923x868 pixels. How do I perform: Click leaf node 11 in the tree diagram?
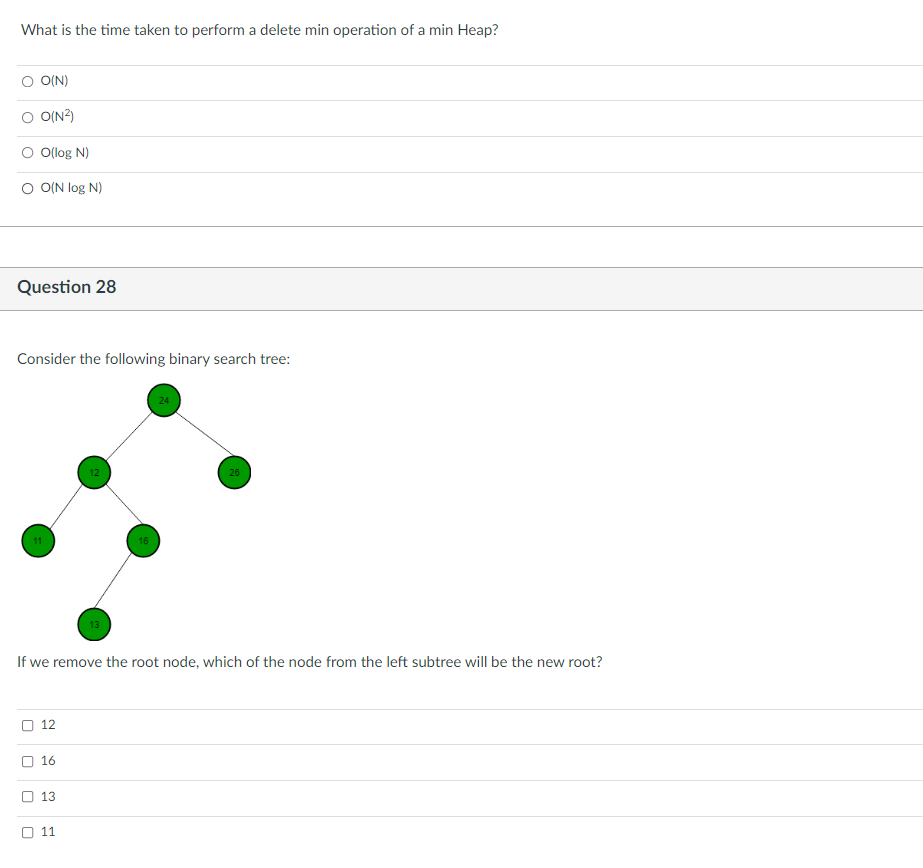(x=38, y=541)
